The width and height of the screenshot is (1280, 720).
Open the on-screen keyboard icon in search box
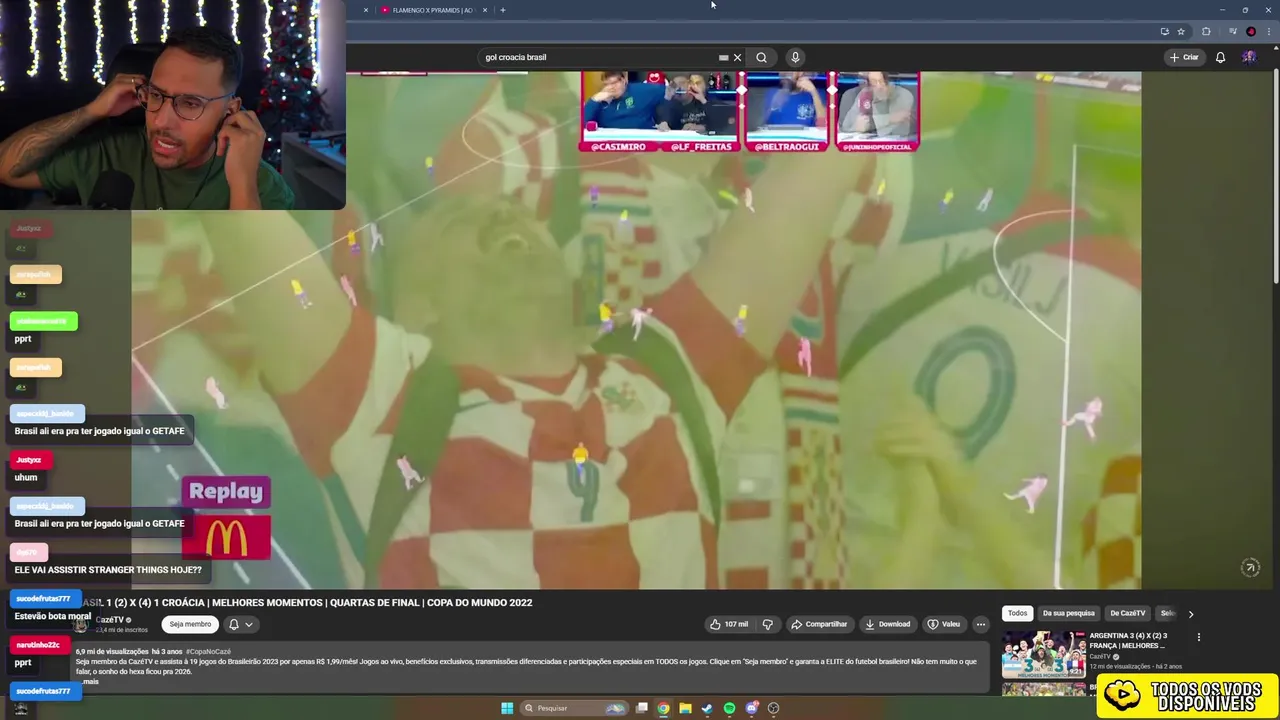click(723, 57)
